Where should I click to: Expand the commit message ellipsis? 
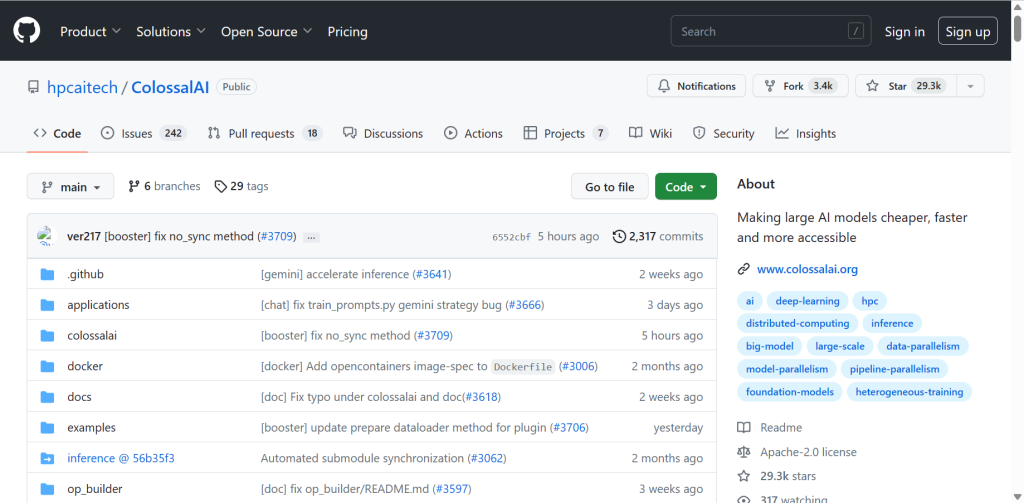[x=311, y=237]
